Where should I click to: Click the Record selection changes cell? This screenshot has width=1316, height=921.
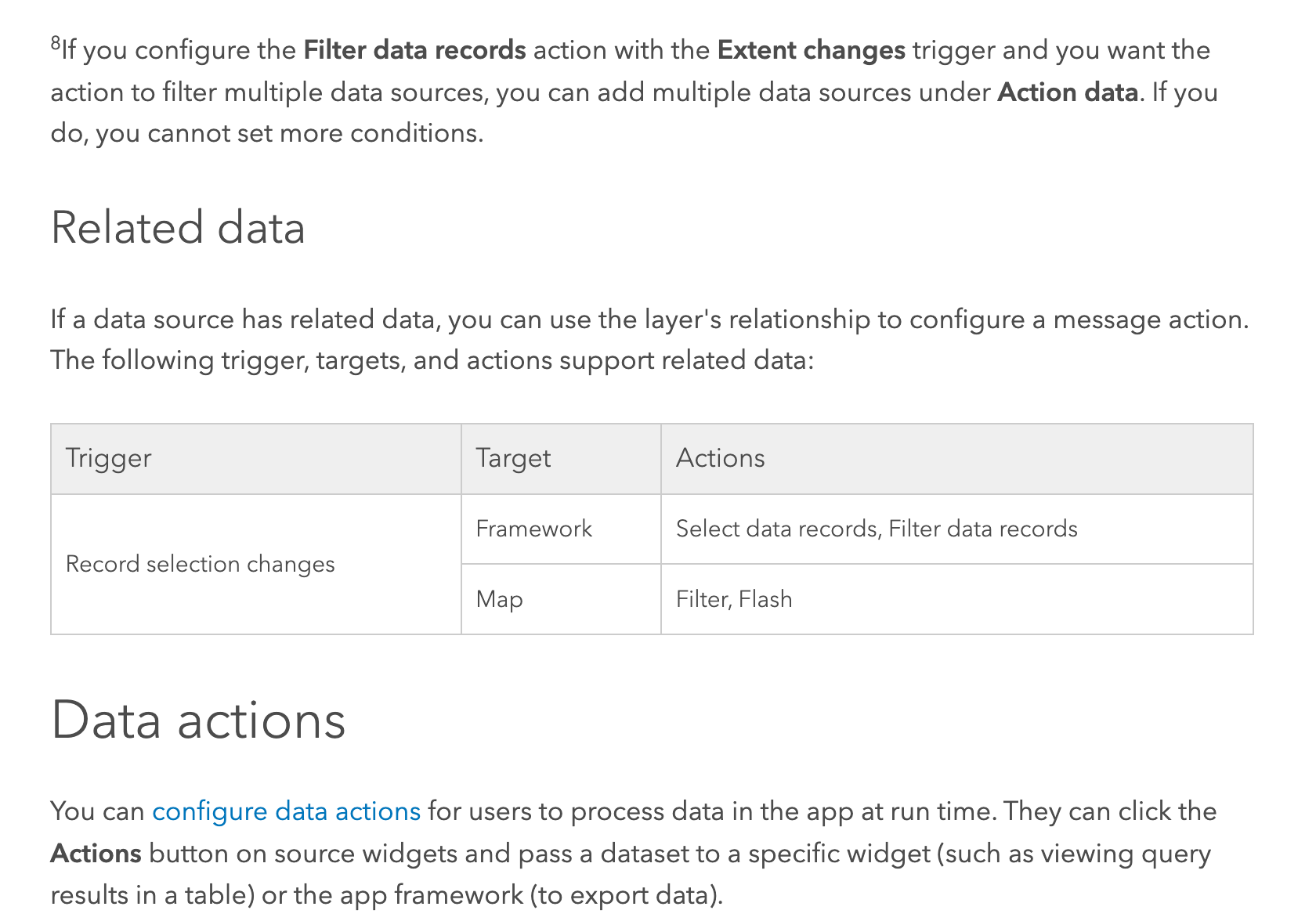[x=201, y=564]
